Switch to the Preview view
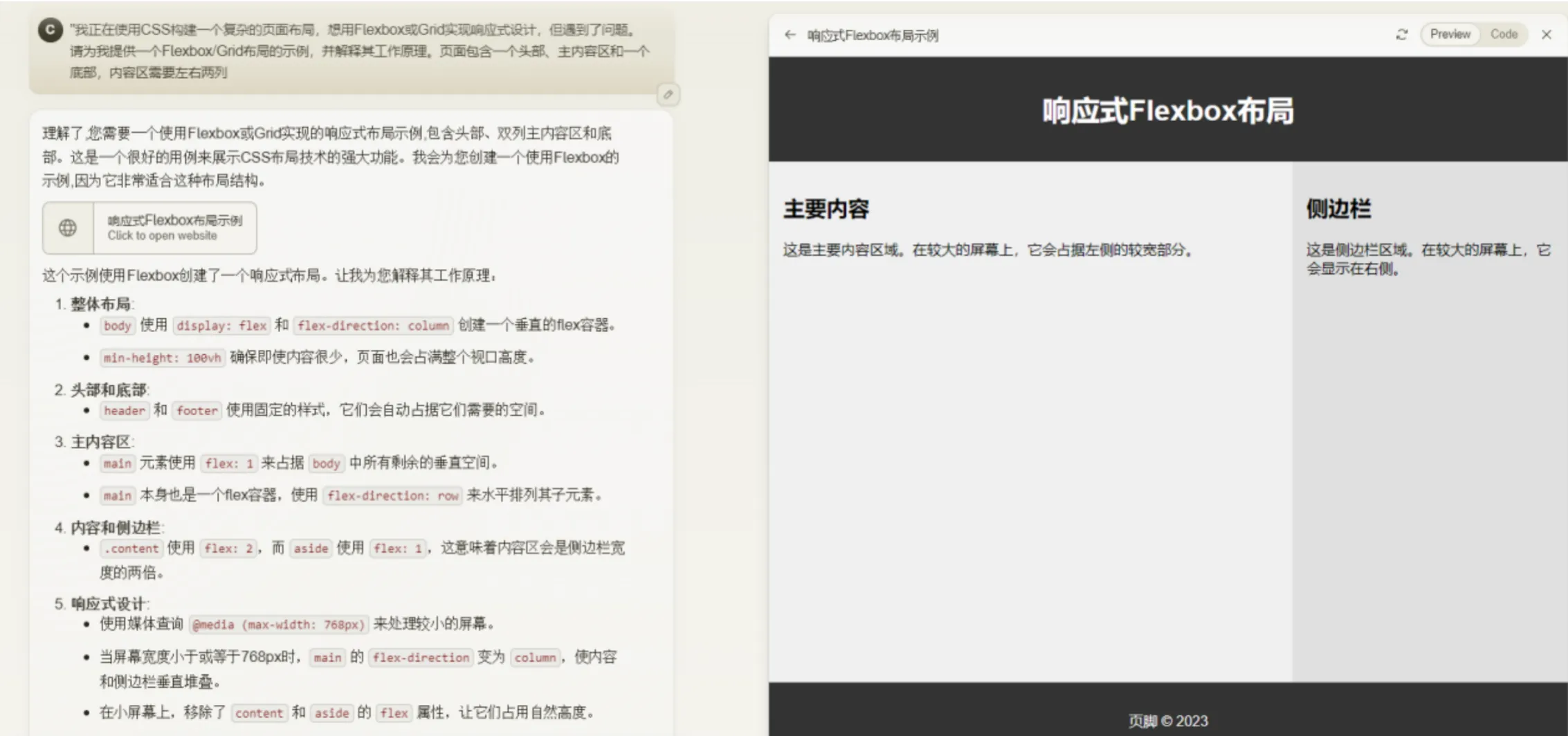 (1450, 35)
